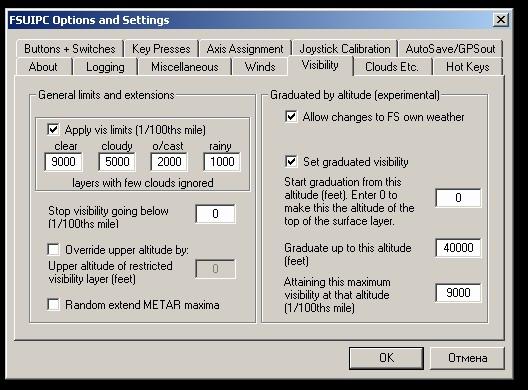Open the Clouds Etc. tab

click(392, 67)
